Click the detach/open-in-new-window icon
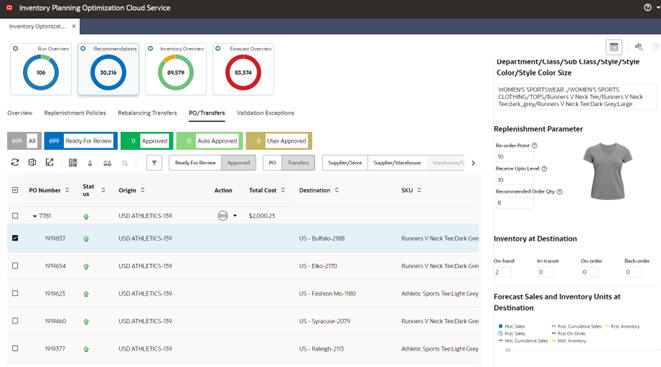This screenshot has width=661, height=367. pyautogui.click(x=49, y=162)
